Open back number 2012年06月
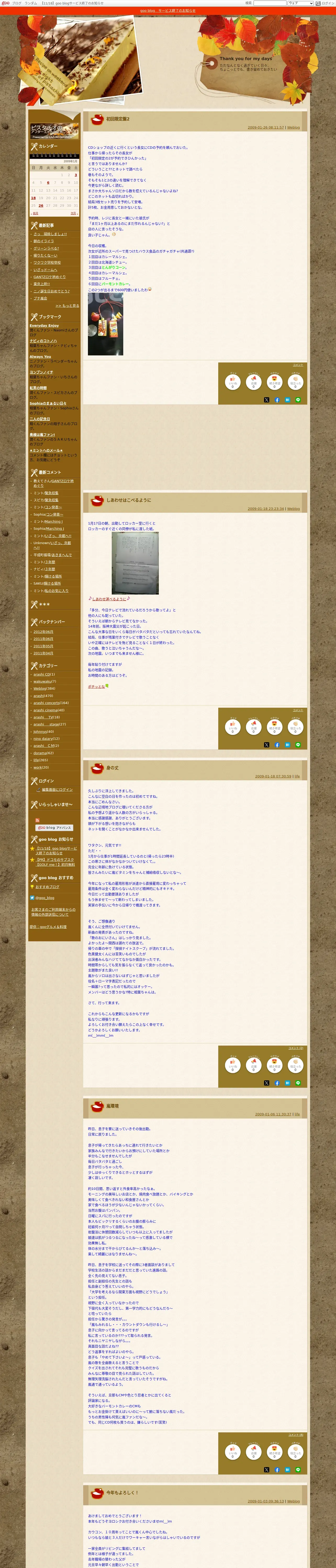Screen dimensions: 336x1568 click(x=43, y=632)
